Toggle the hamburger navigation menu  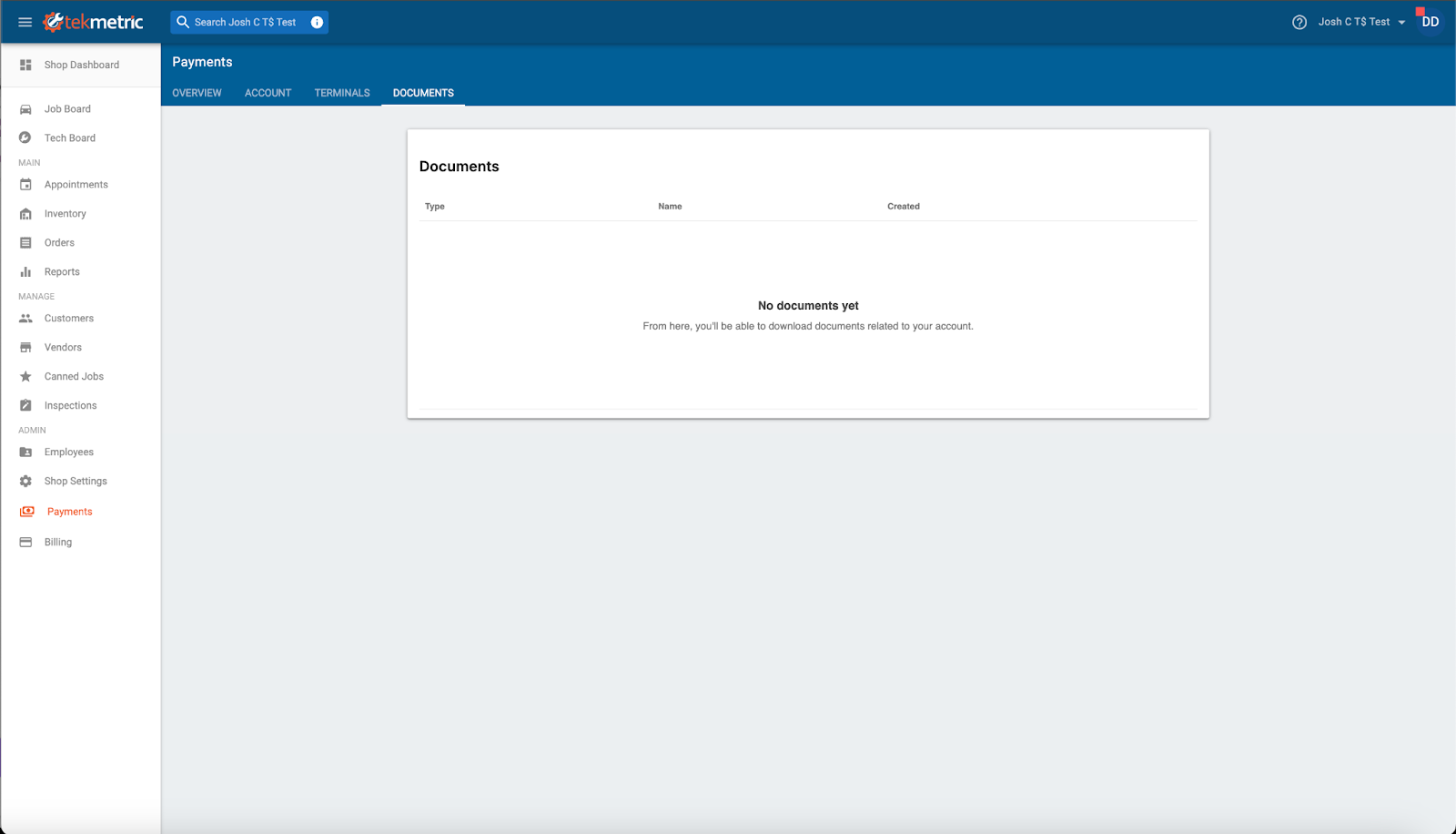click(25, 22)
